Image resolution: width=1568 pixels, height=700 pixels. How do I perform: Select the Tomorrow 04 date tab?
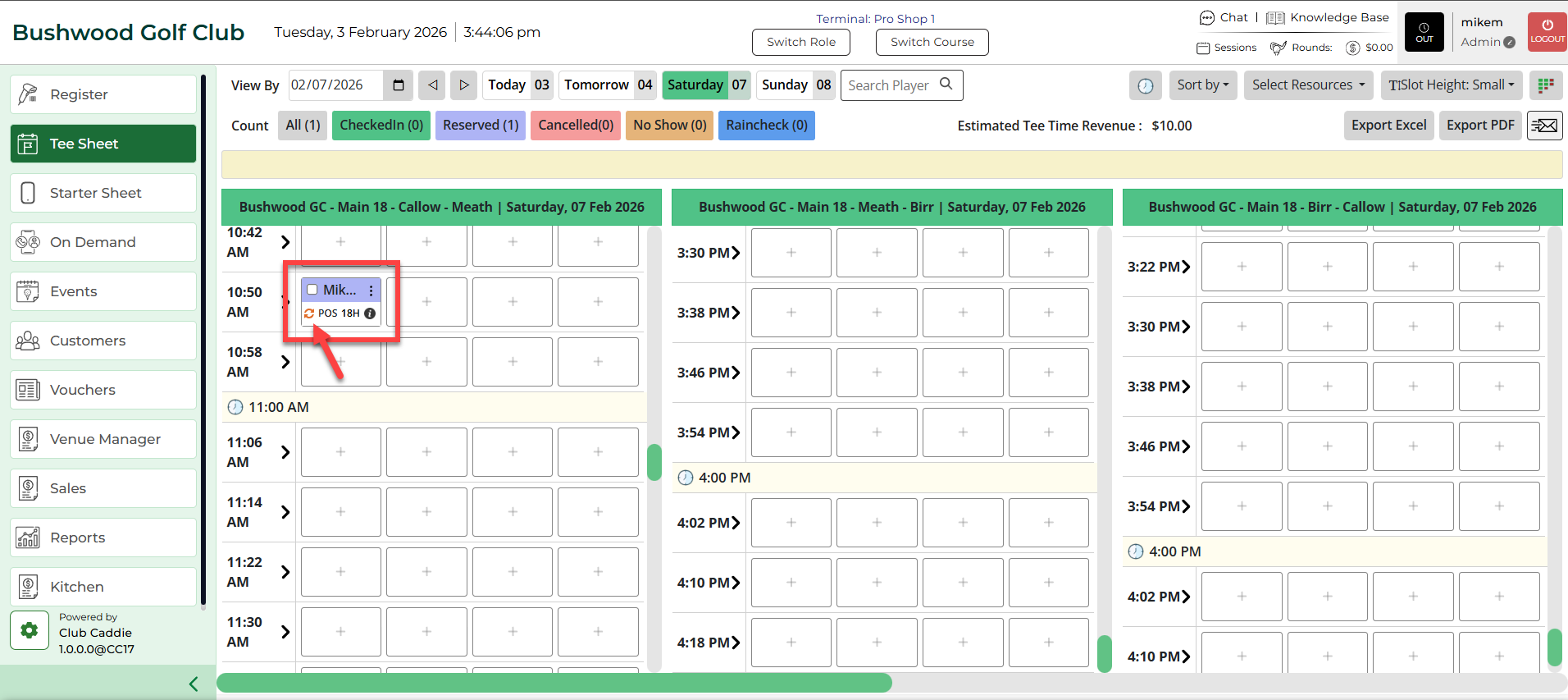[x=608, y=85]
